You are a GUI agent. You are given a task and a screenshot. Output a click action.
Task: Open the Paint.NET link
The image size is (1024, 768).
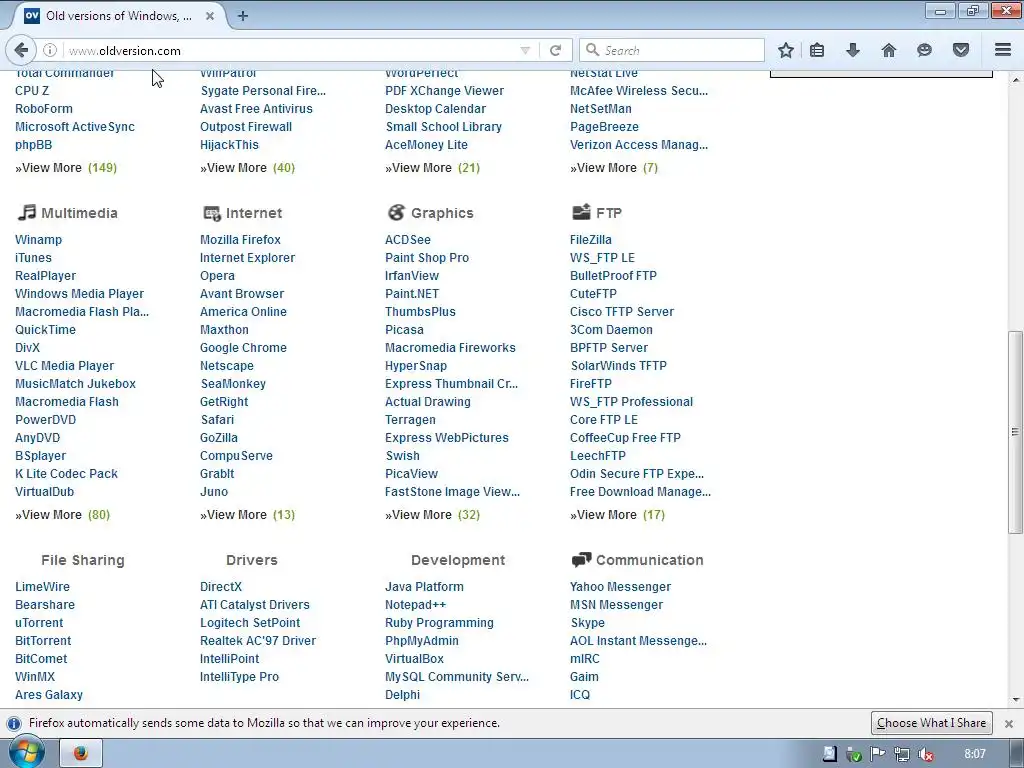412,294
